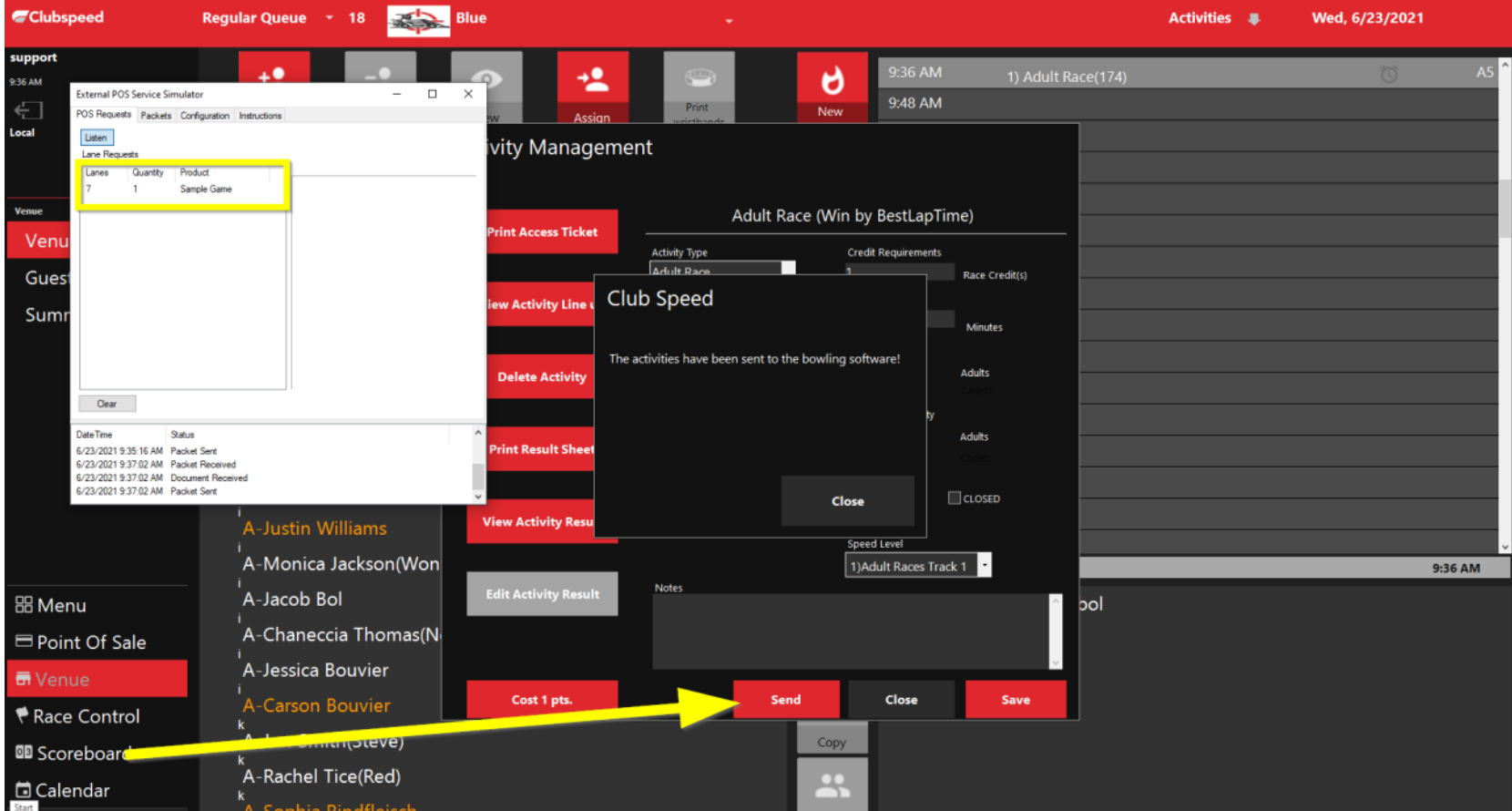Open Speed Level Adult Races Track dropdown
1512x811 pixels.
(985, 566)
